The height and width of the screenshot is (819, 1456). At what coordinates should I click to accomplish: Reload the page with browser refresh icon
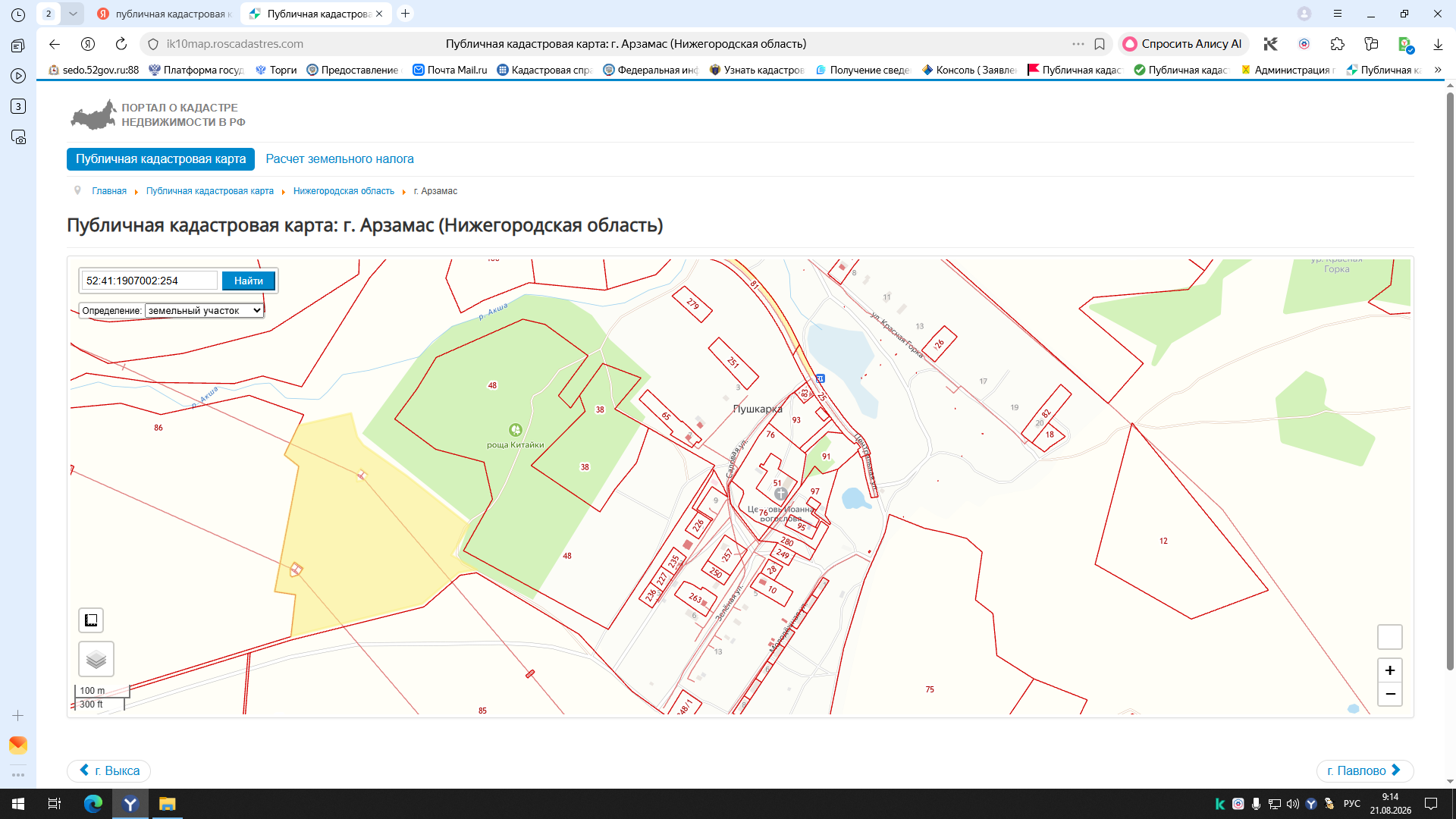121,44
